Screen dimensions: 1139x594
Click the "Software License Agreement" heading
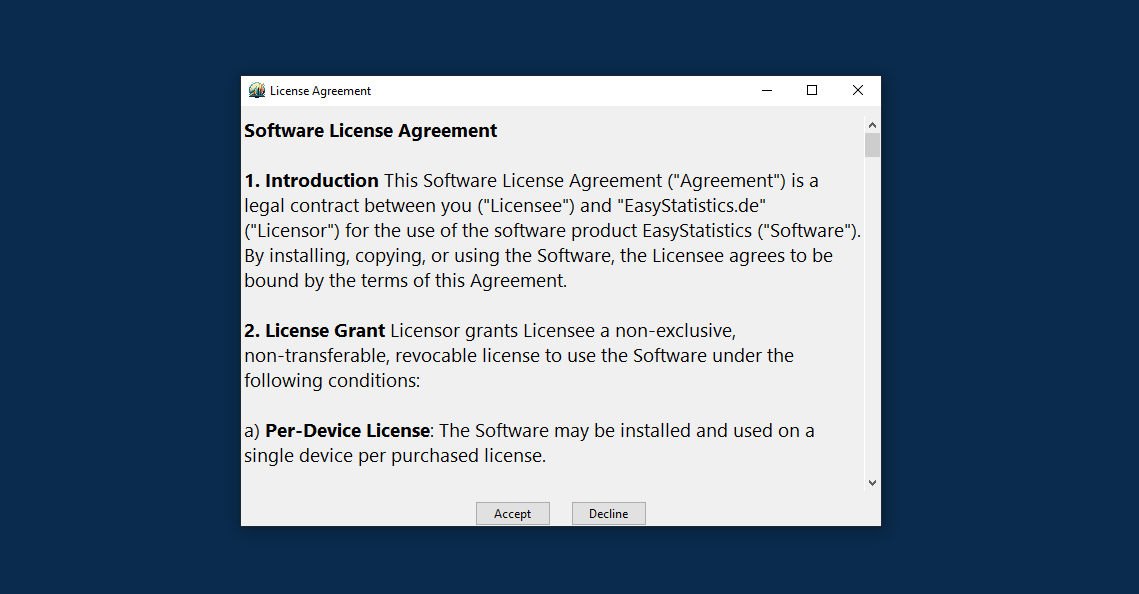click(x=371, y=131)
